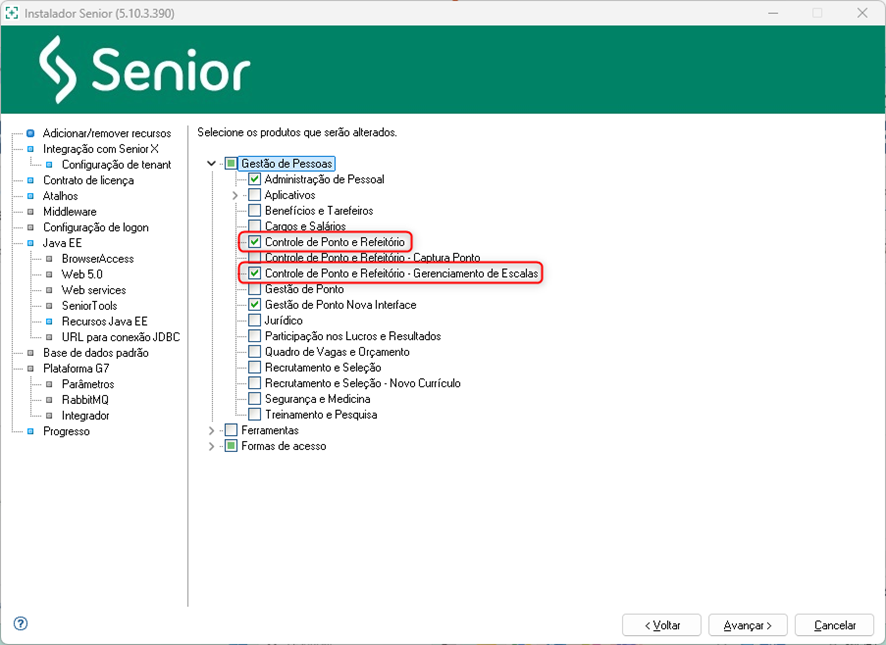
Task: Select Configuração de tenant step
Action: pyautogui.click(x=116, y=165)
